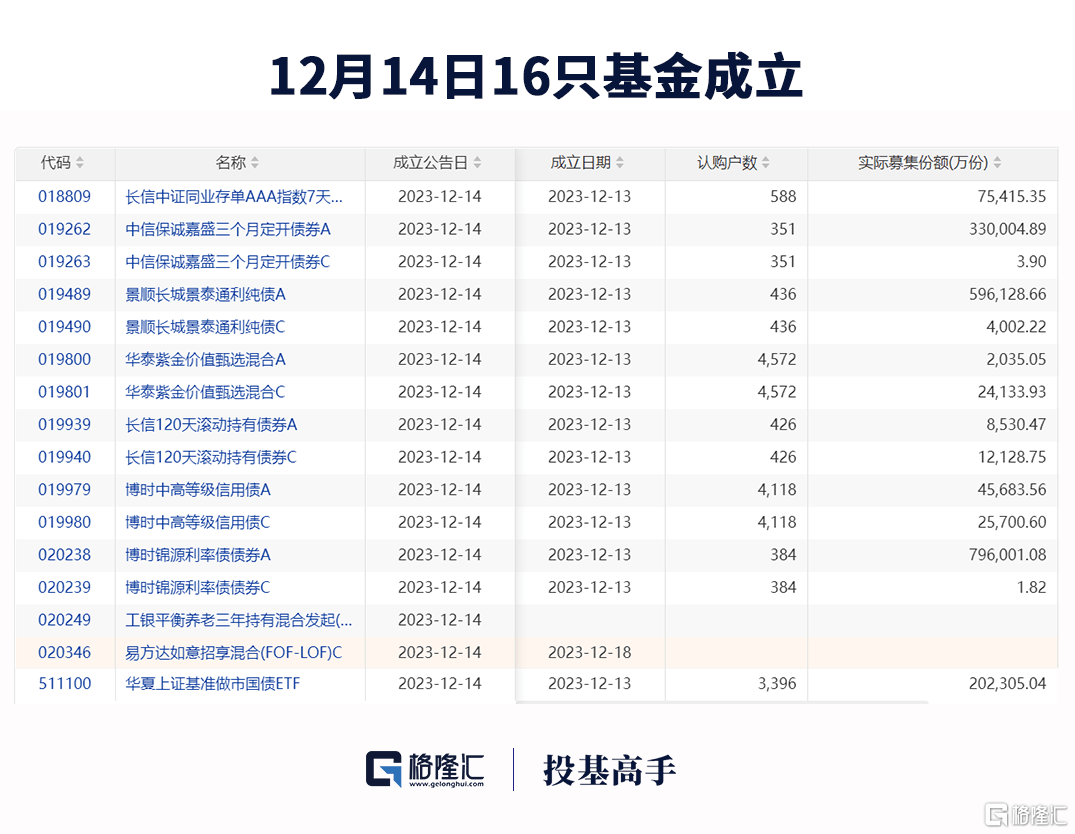Screen dimensions: 1075x834
Task: Open 易方达如意招享混合(FOF-LOF)C fund
Action: coord(234,652)
